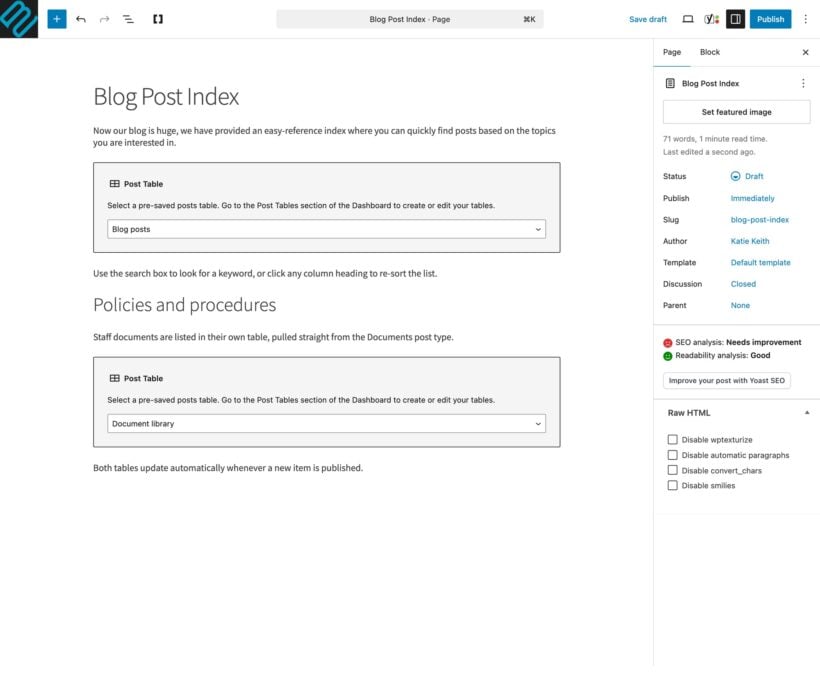Change the author Katie Keith
Viewport: 820px width, 681px height.
click(750, 241)
